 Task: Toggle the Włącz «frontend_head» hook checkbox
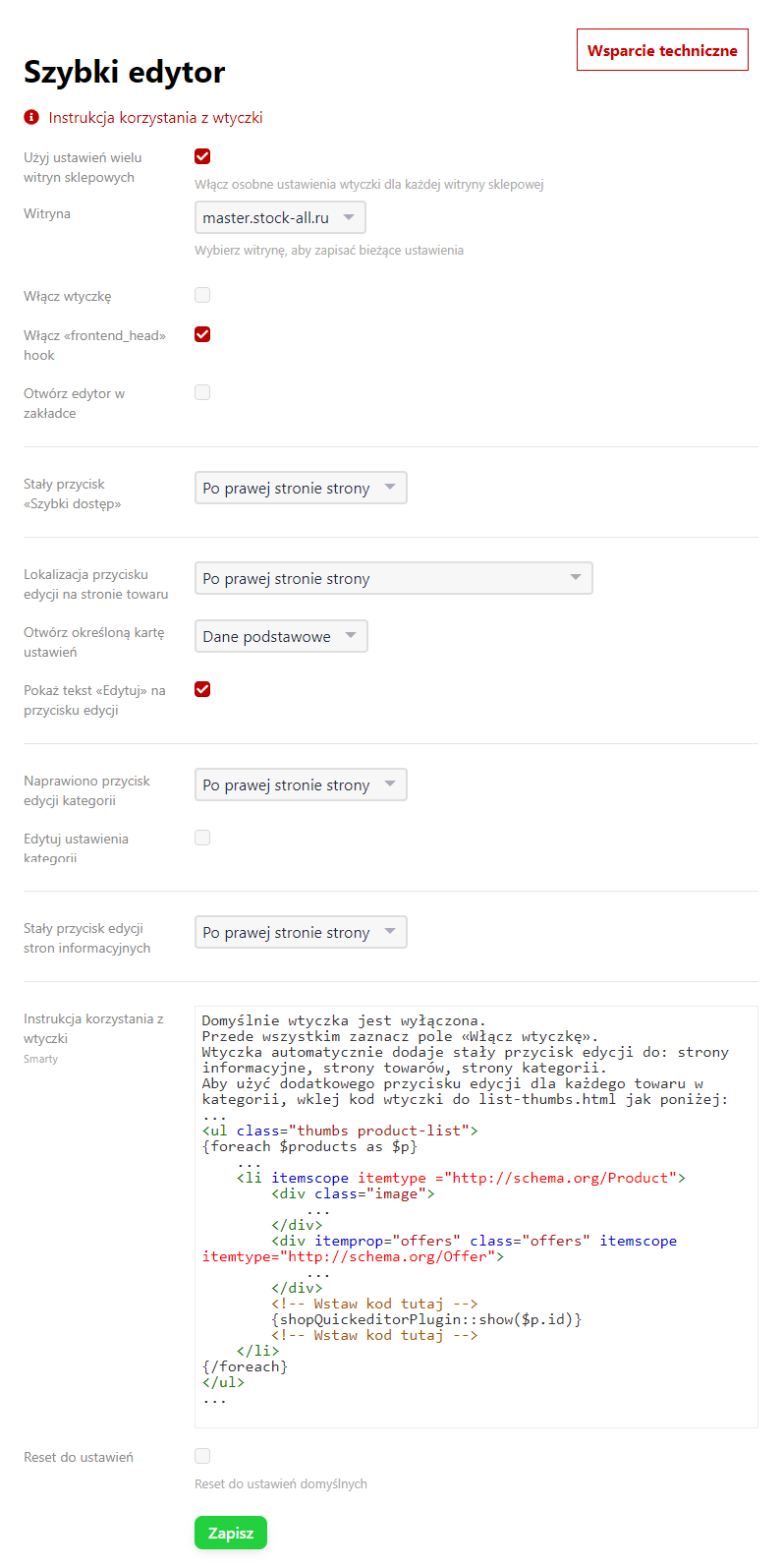tap(202, 334)
